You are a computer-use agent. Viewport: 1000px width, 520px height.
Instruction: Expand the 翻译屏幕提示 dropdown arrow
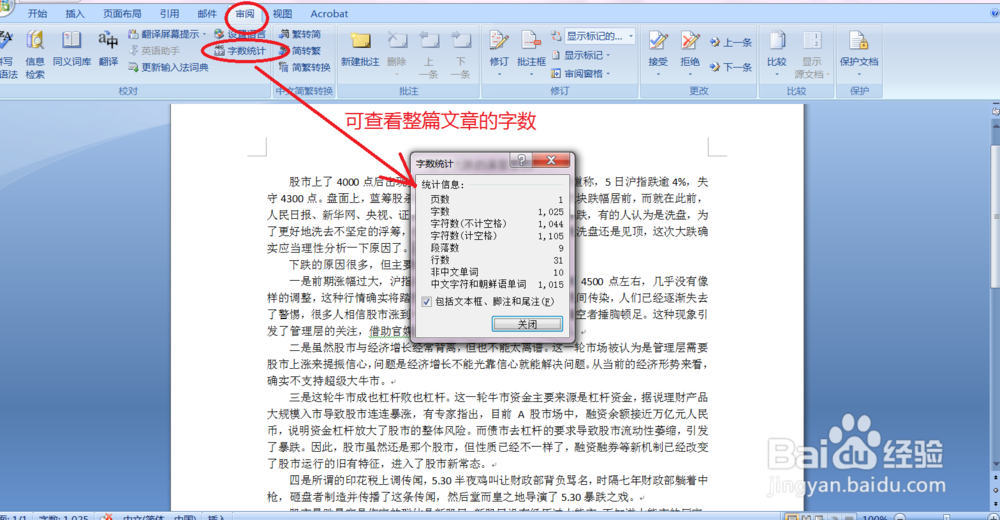pyautogui.click(x=204, y=34)
